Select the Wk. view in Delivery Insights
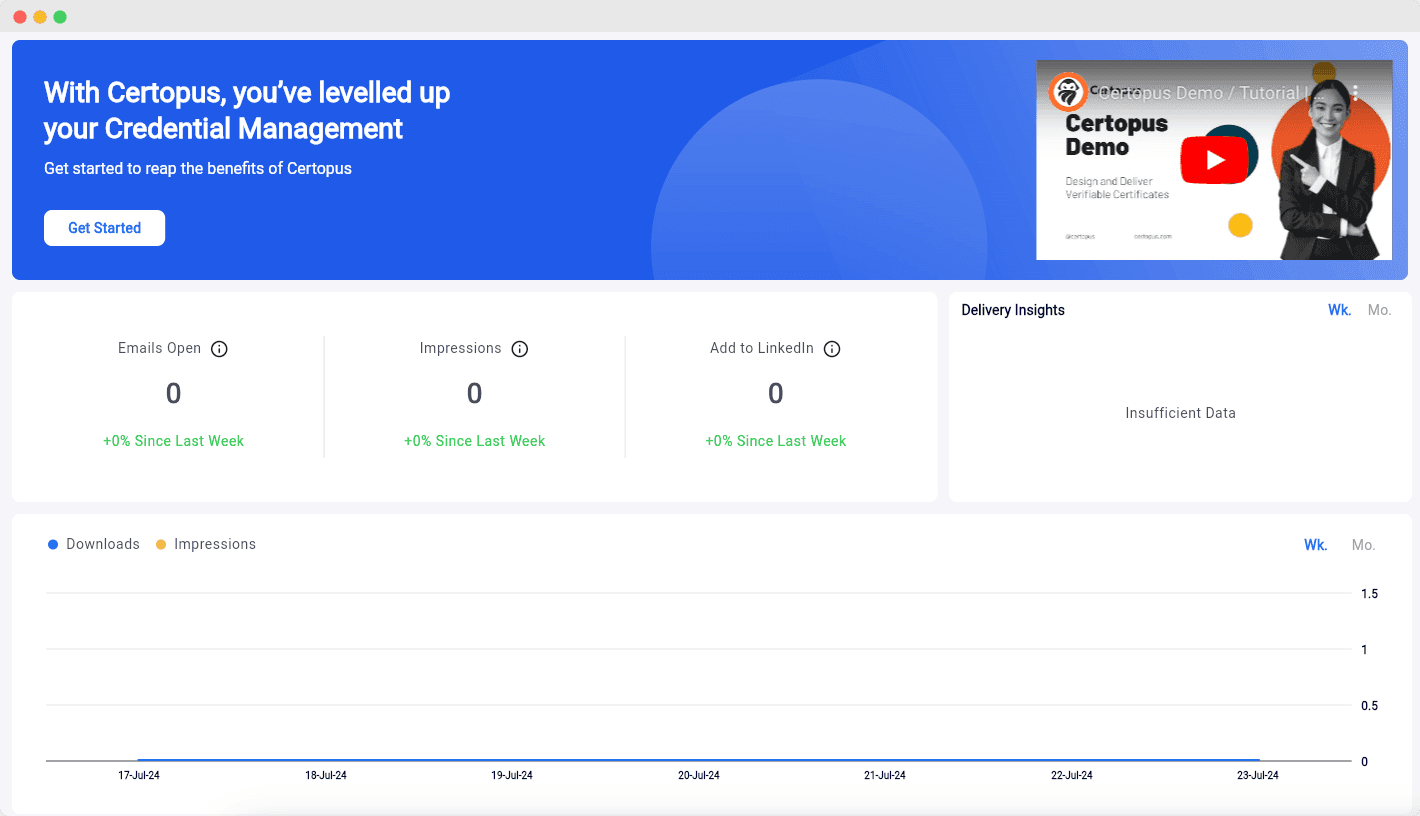This screenshot has width=1420, height=816. (x=1339, y=310)
